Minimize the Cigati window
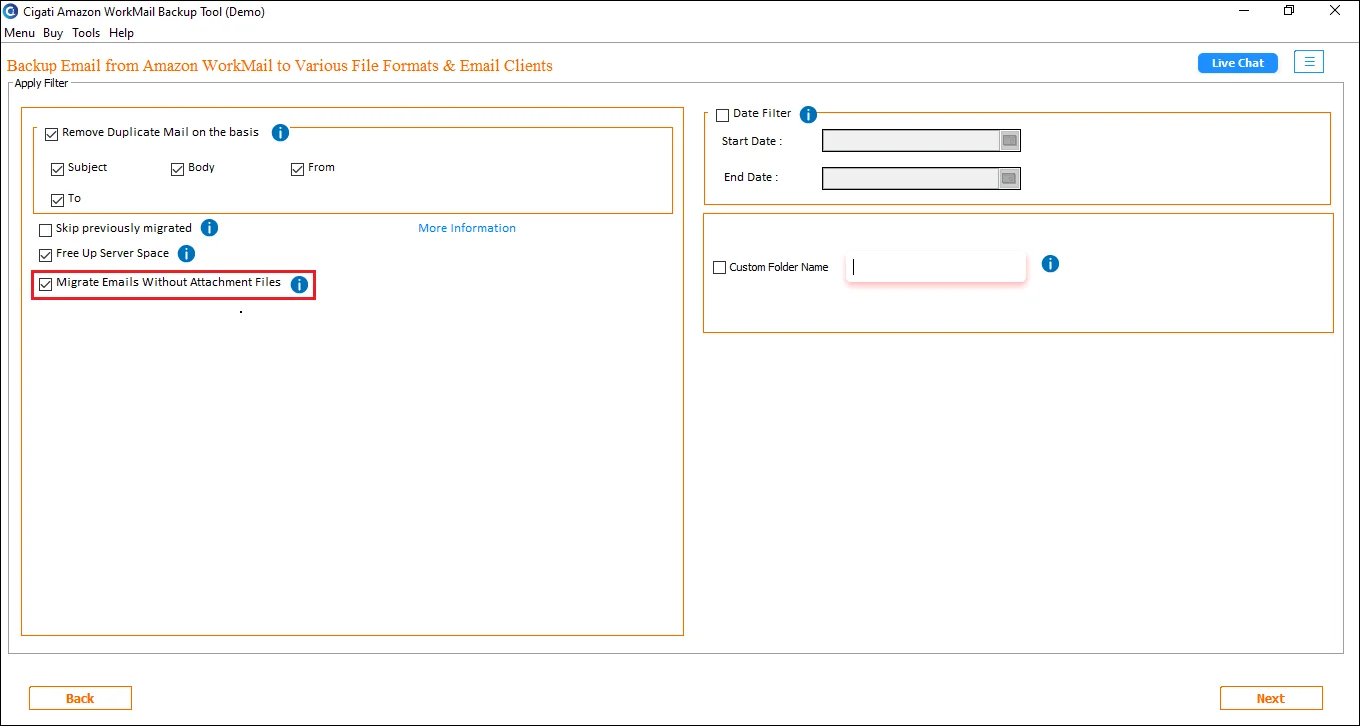This screenshot has height=726, width=1360. (1245, 11)
